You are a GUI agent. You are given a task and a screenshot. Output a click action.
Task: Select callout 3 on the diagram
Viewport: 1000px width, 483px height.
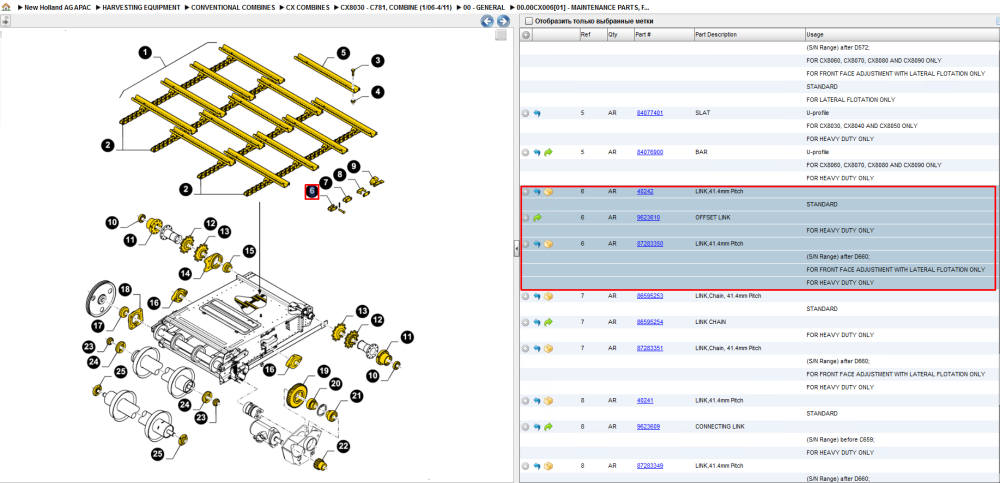[x=378, y=61]
